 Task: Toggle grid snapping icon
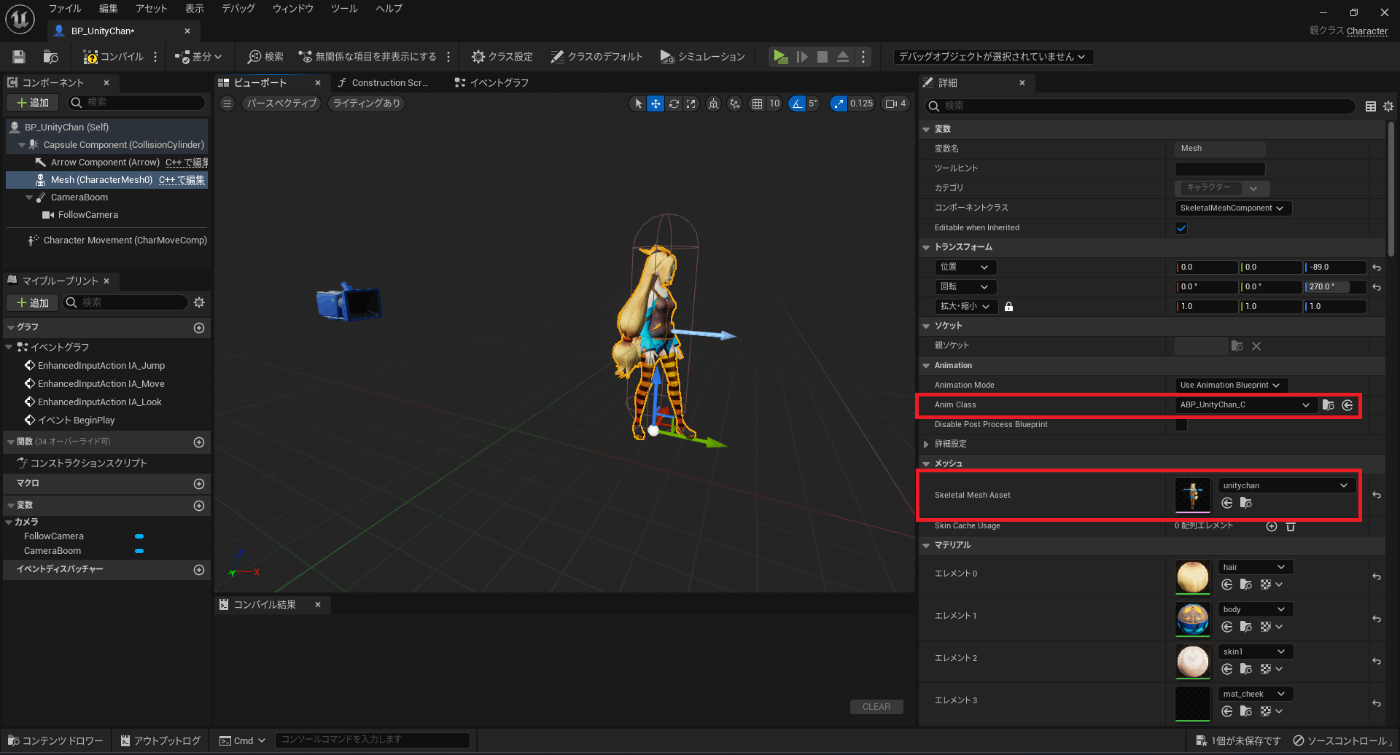(x=757, y=103)
